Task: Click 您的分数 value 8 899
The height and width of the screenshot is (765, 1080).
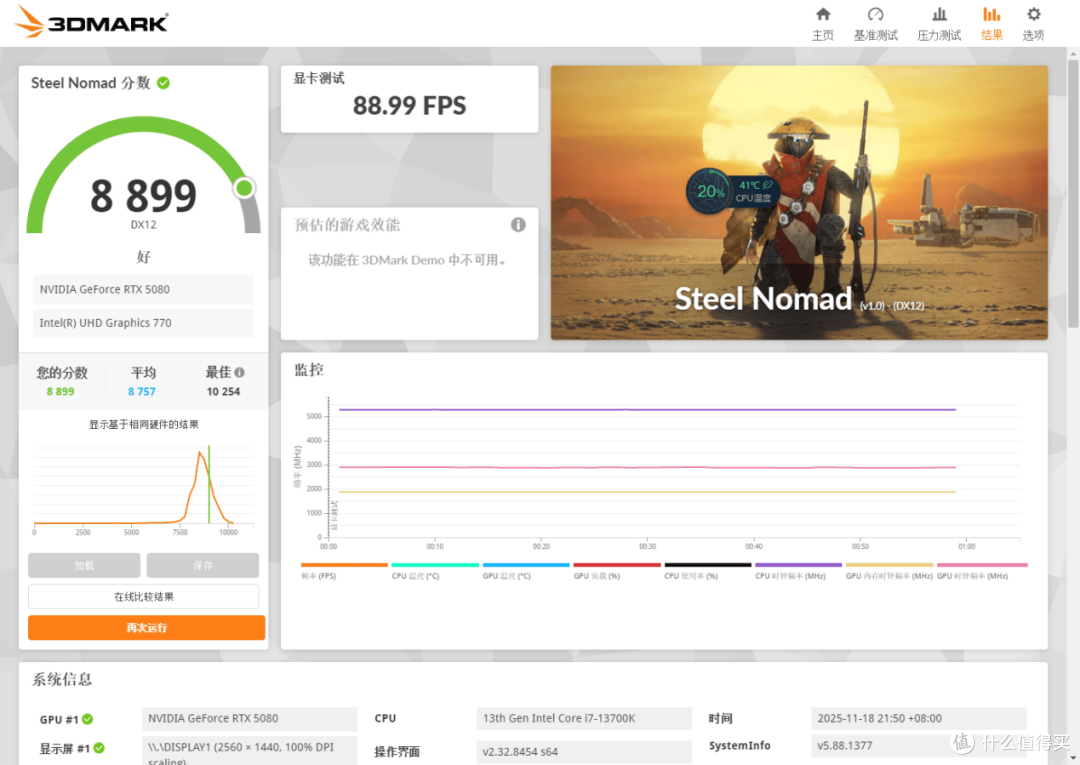Action: click(61, 392)
